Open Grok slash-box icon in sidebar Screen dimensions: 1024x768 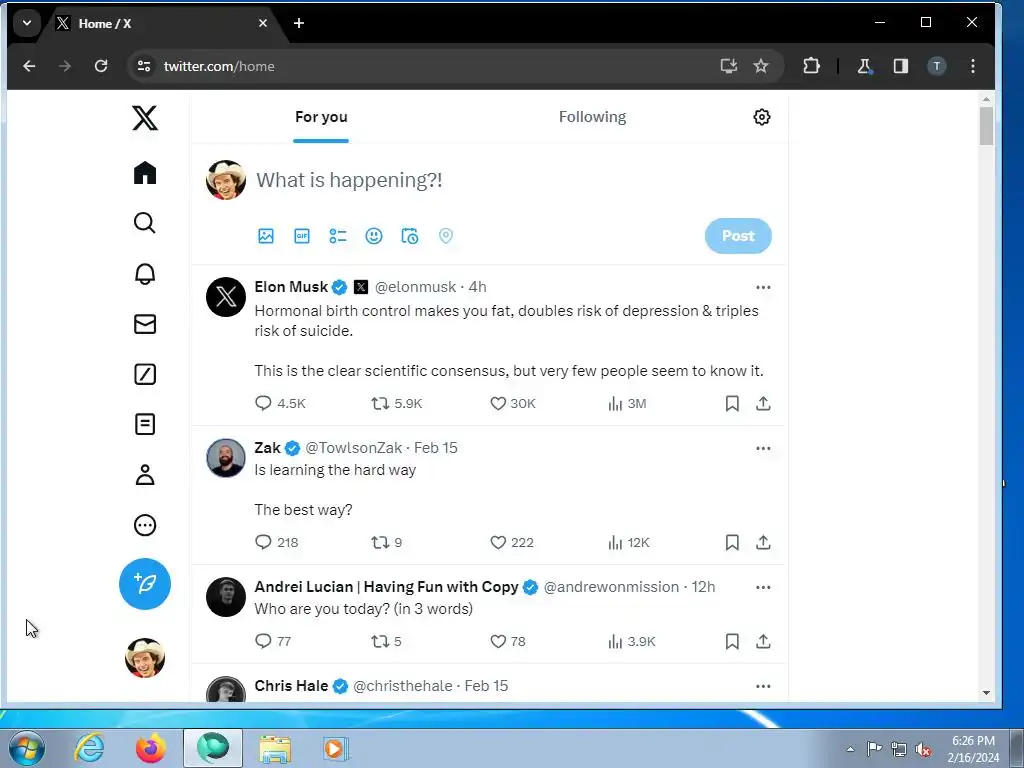144,374
